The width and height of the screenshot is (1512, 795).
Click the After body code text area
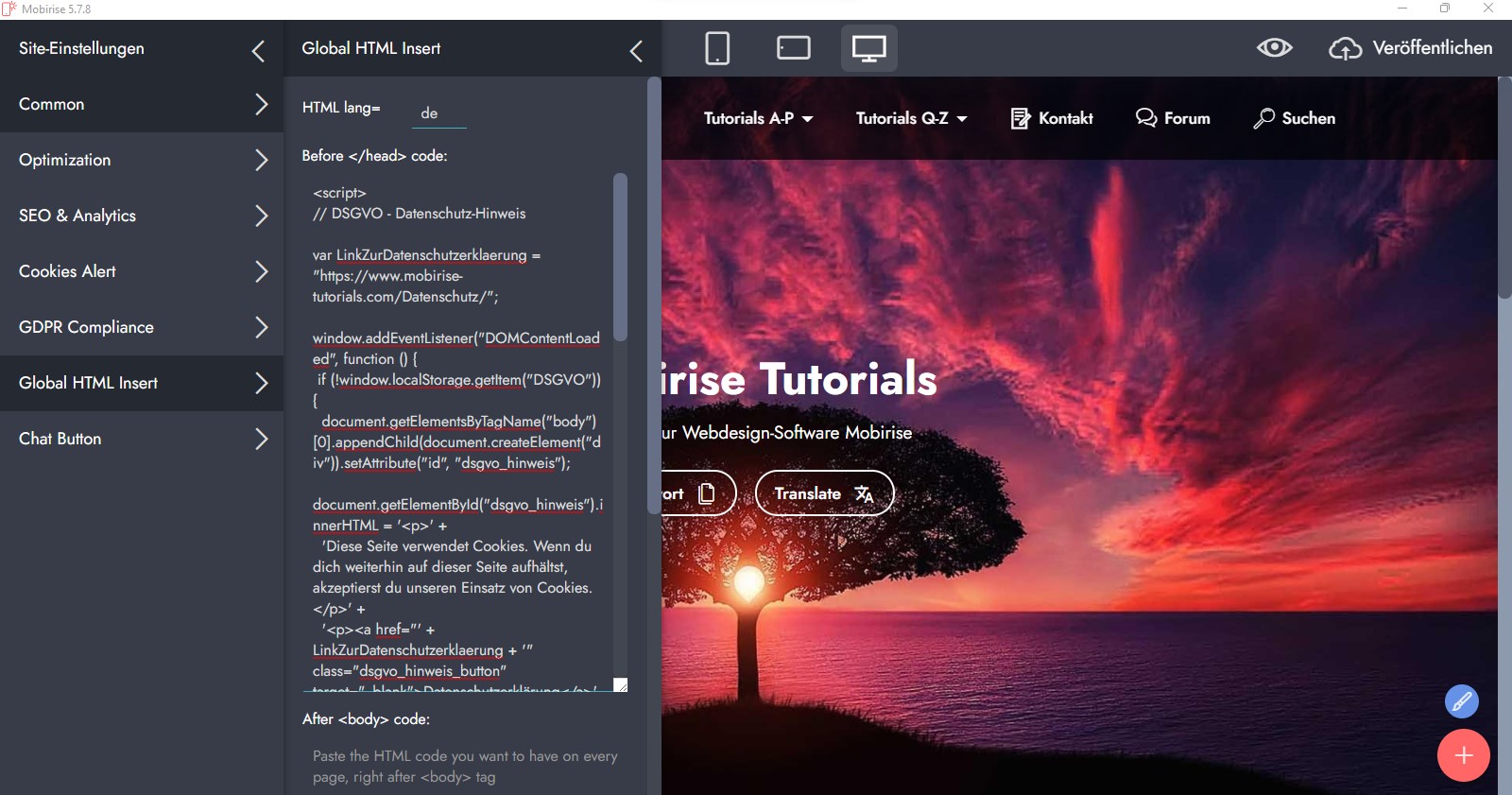[465, 766]
